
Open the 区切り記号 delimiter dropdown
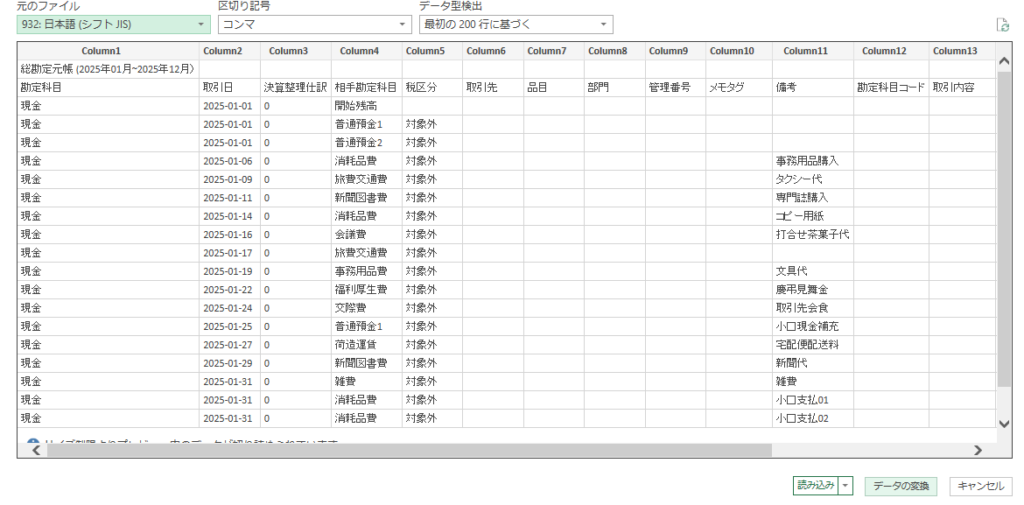tap(314, 24)
